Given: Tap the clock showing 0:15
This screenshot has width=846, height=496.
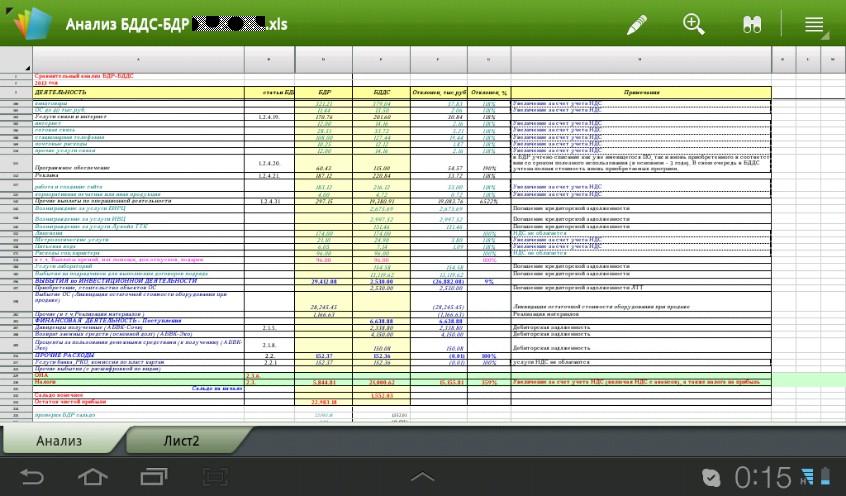Looking at the screenshot, I should (x=762, y=478).
